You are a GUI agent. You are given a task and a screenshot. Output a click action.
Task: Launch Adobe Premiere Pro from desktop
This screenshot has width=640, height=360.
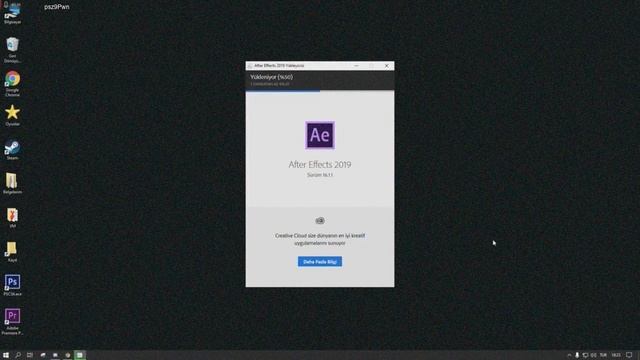tap(12, 322)
